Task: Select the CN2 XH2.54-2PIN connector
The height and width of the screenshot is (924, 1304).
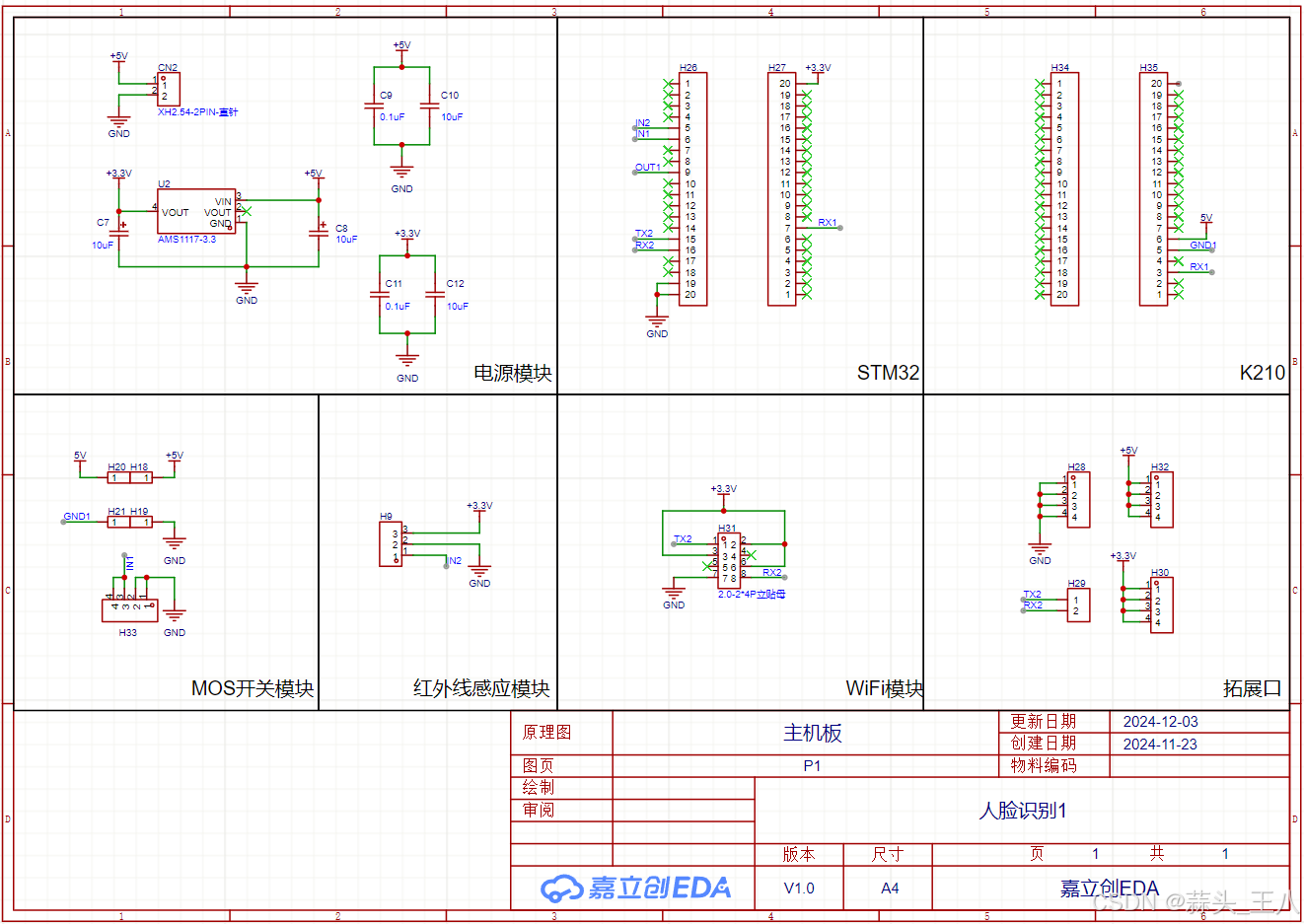Action: pyautogui.click(x=169, y=89)
